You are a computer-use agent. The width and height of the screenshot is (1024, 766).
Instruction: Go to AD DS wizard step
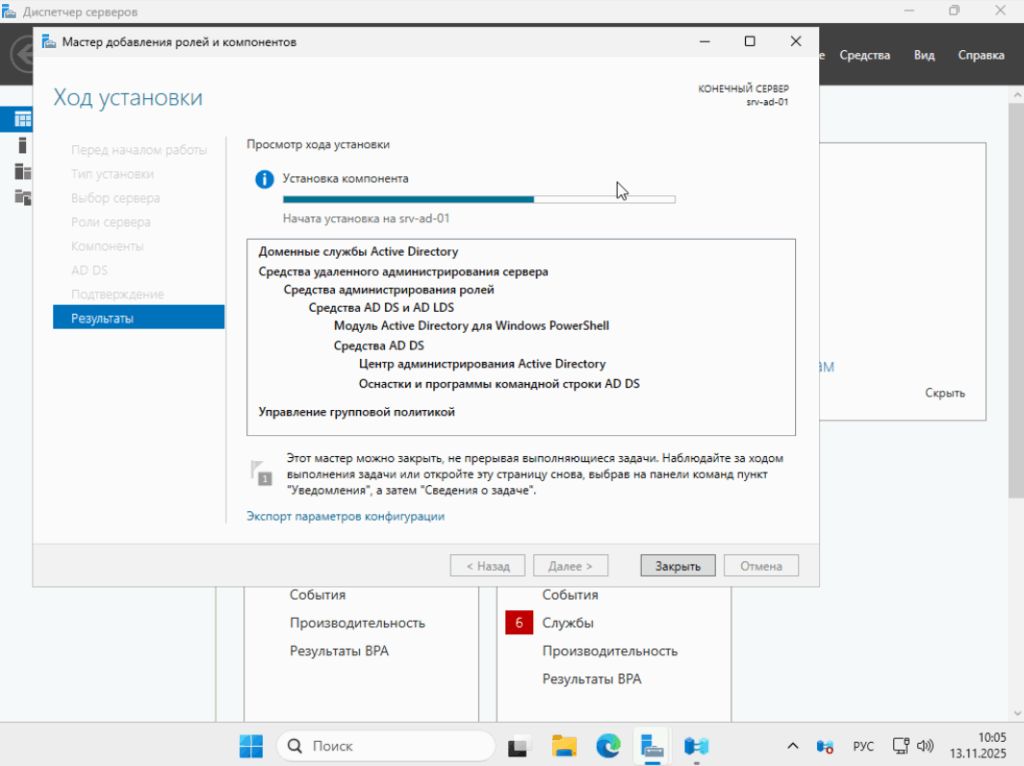pyautogui.click(x=89, y=270)
